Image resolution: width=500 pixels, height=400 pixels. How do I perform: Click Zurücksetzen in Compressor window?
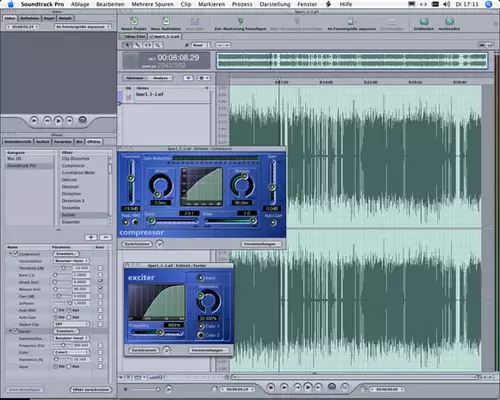point(137,244)
